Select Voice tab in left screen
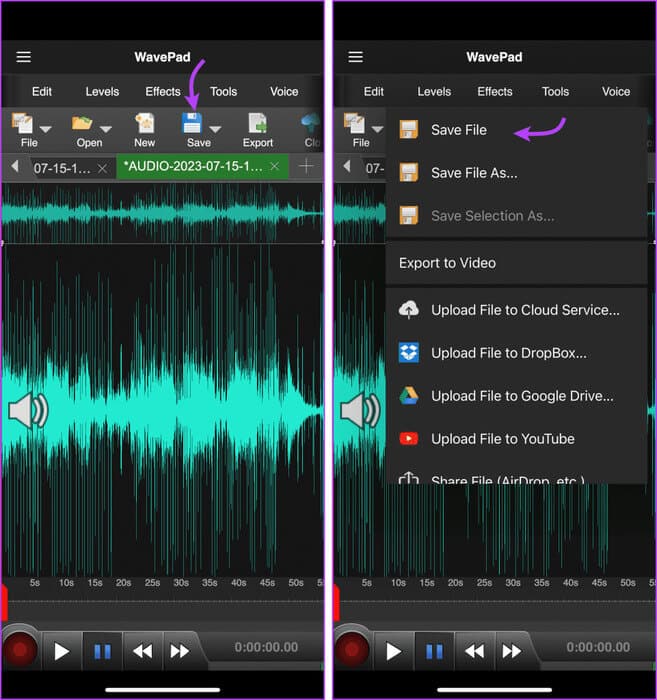Image resolution: width=657 pixels, height=700 pixels. [x=284, y=92]
